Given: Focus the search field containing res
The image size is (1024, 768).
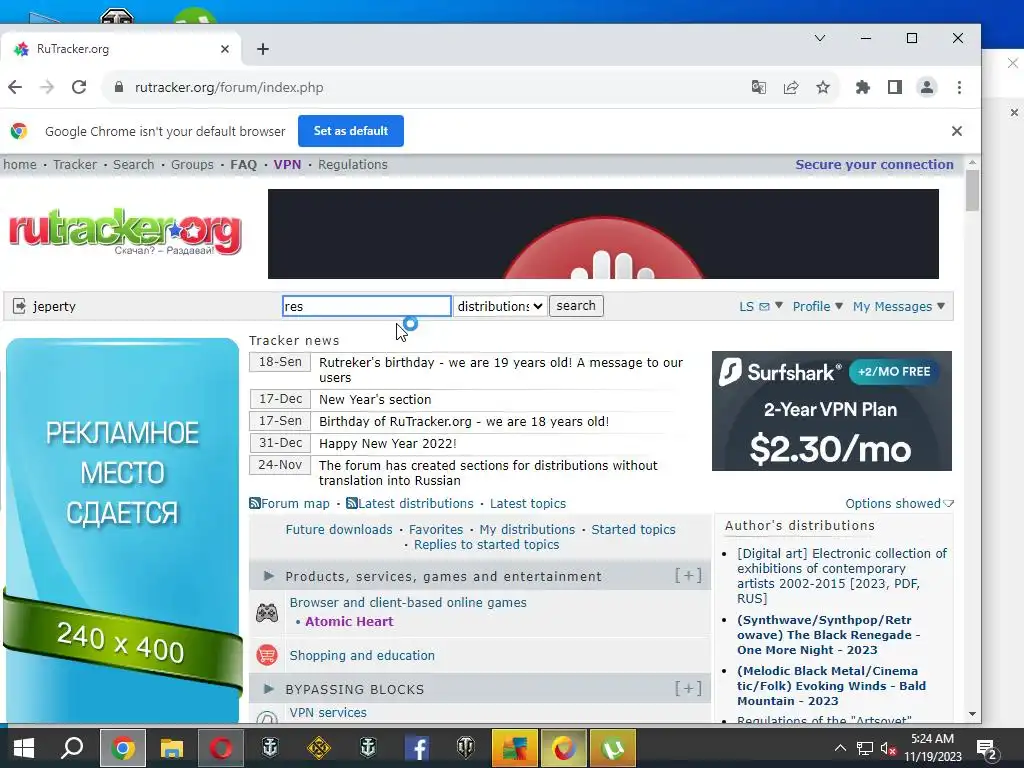Looking at the screenshot, I should [366, 306].
